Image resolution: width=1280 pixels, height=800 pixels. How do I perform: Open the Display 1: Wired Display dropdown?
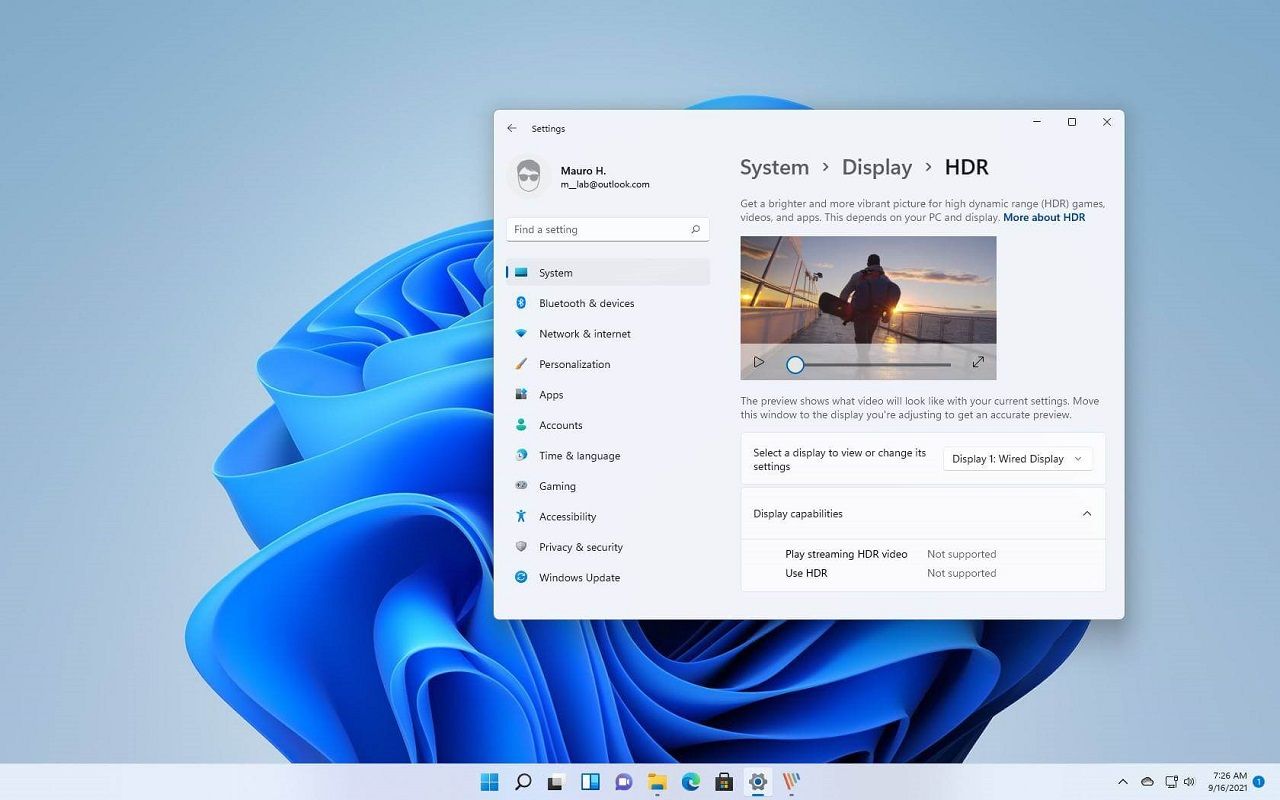(1017, 459)
